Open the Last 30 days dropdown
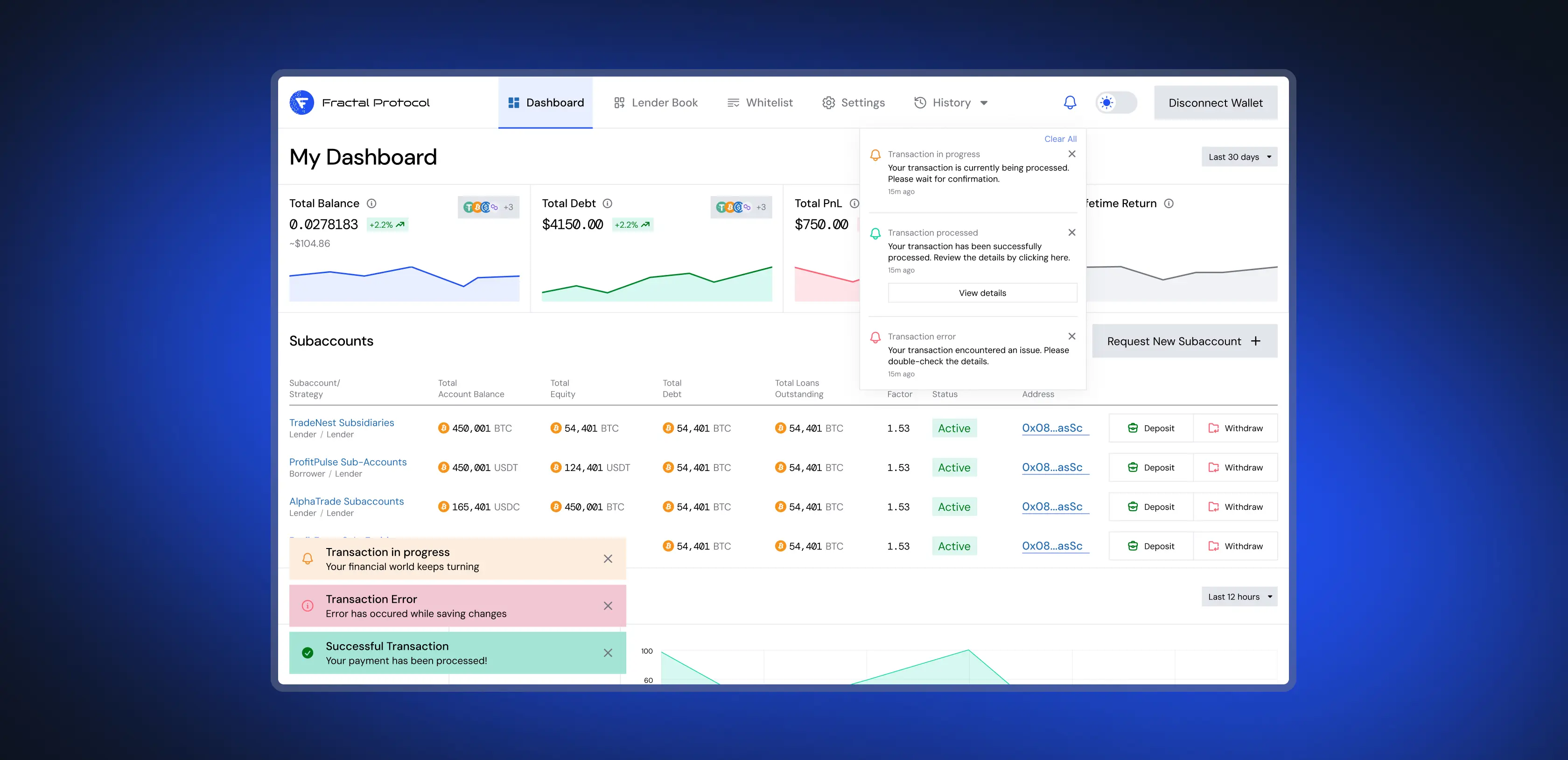This screenshot has width=1568, height=760. click(x=1239, y=156)
